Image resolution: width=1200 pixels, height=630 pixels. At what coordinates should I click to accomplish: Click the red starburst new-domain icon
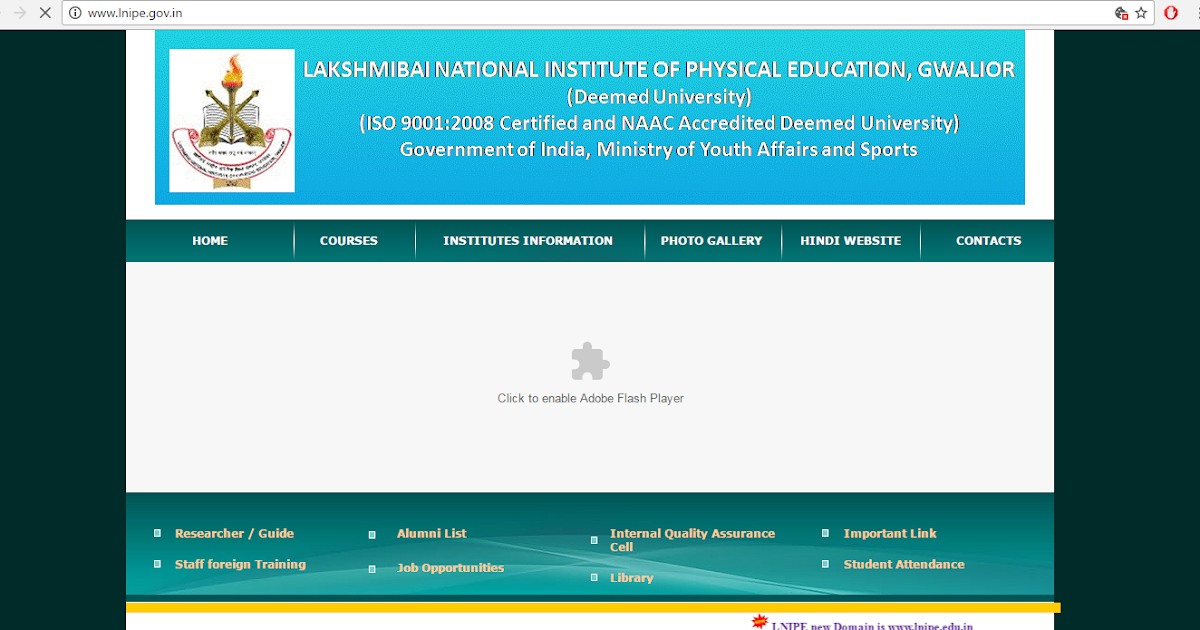coord(760,620)
